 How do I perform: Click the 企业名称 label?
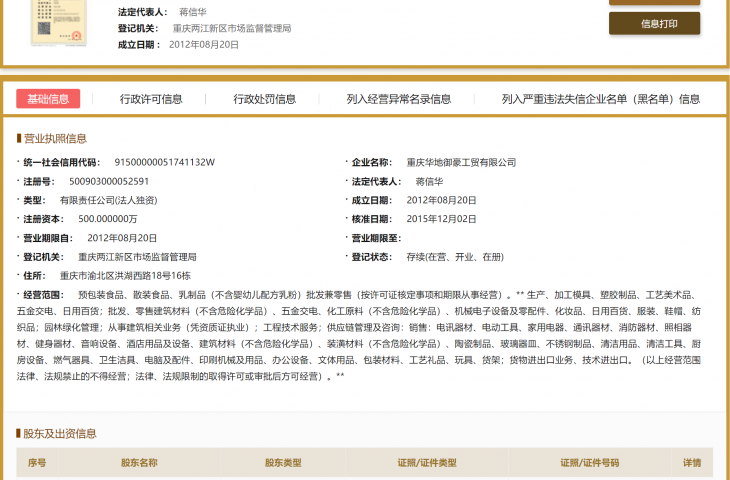click(x=372, y=162)
